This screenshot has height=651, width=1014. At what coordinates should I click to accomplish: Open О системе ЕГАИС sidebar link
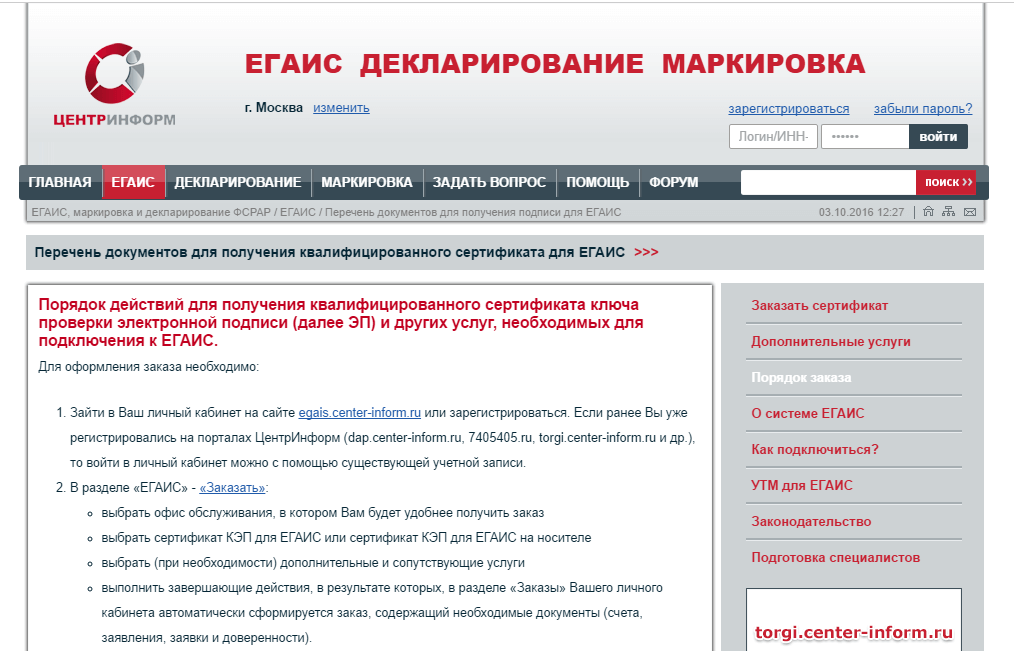808,414
